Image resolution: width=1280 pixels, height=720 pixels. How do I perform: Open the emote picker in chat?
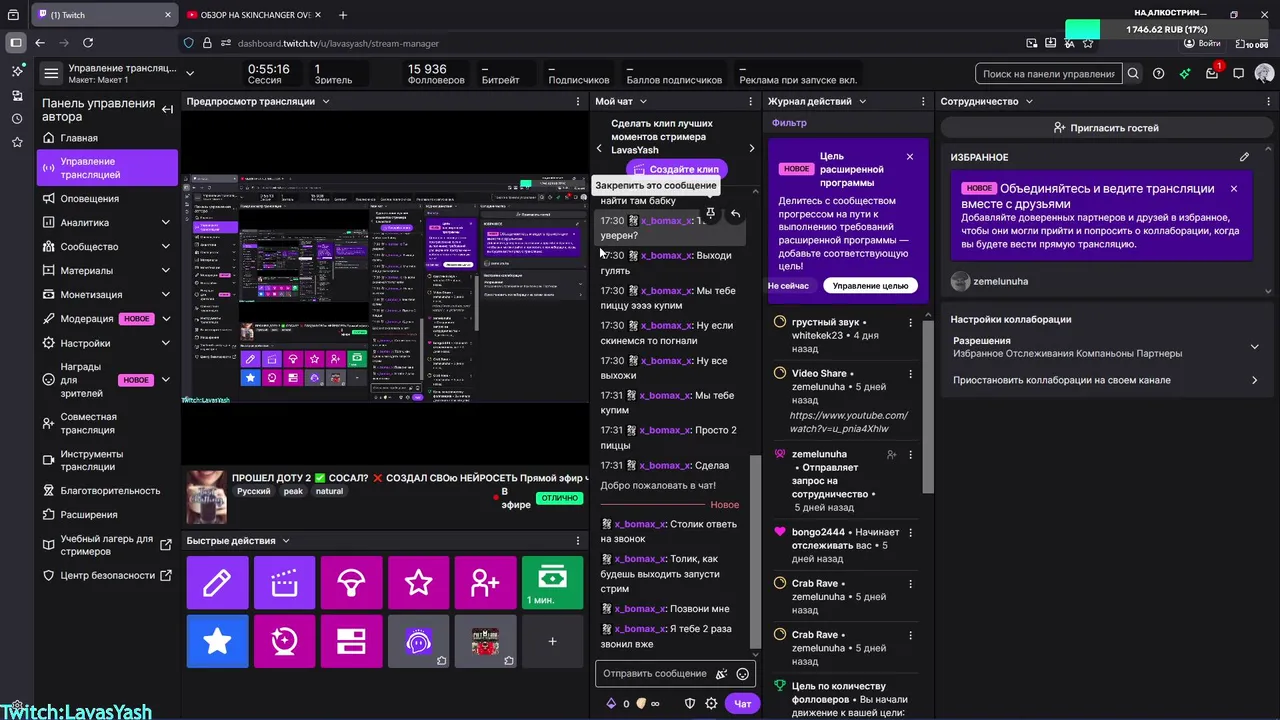click(742, 674)
